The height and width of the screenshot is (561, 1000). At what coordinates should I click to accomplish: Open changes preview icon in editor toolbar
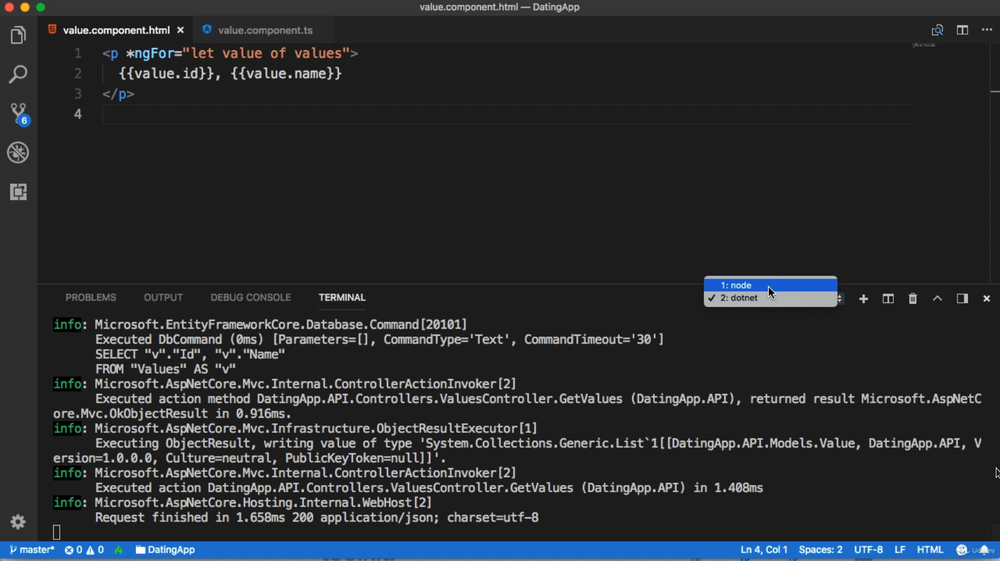pyautogui.click(x=937, y=30)
